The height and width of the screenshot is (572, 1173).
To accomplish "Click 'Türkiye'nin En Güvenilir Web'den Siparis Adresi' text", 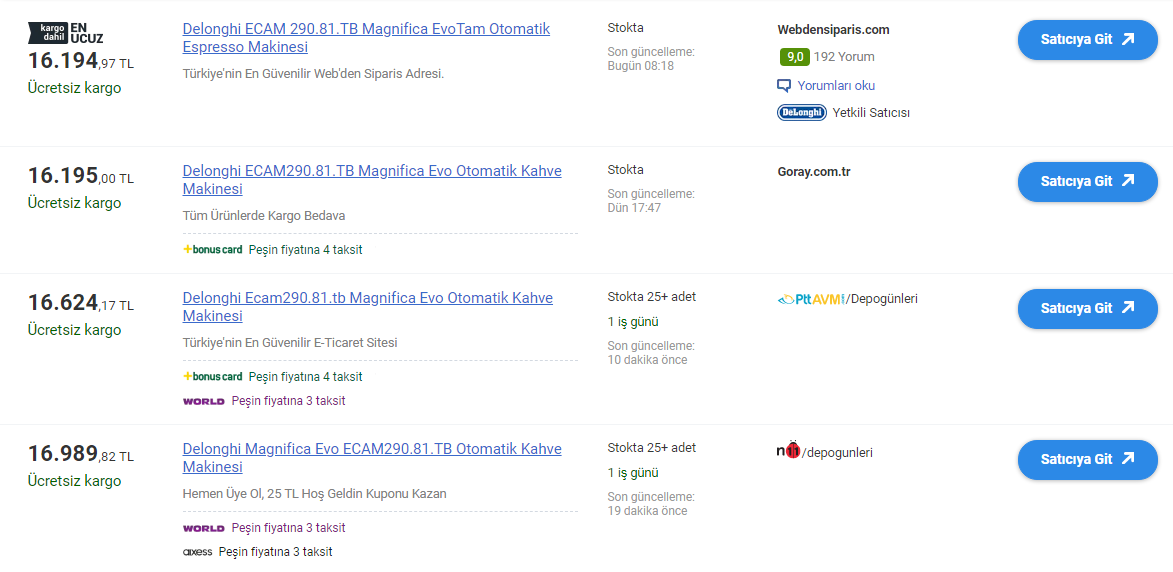I will tap(313, 74).
